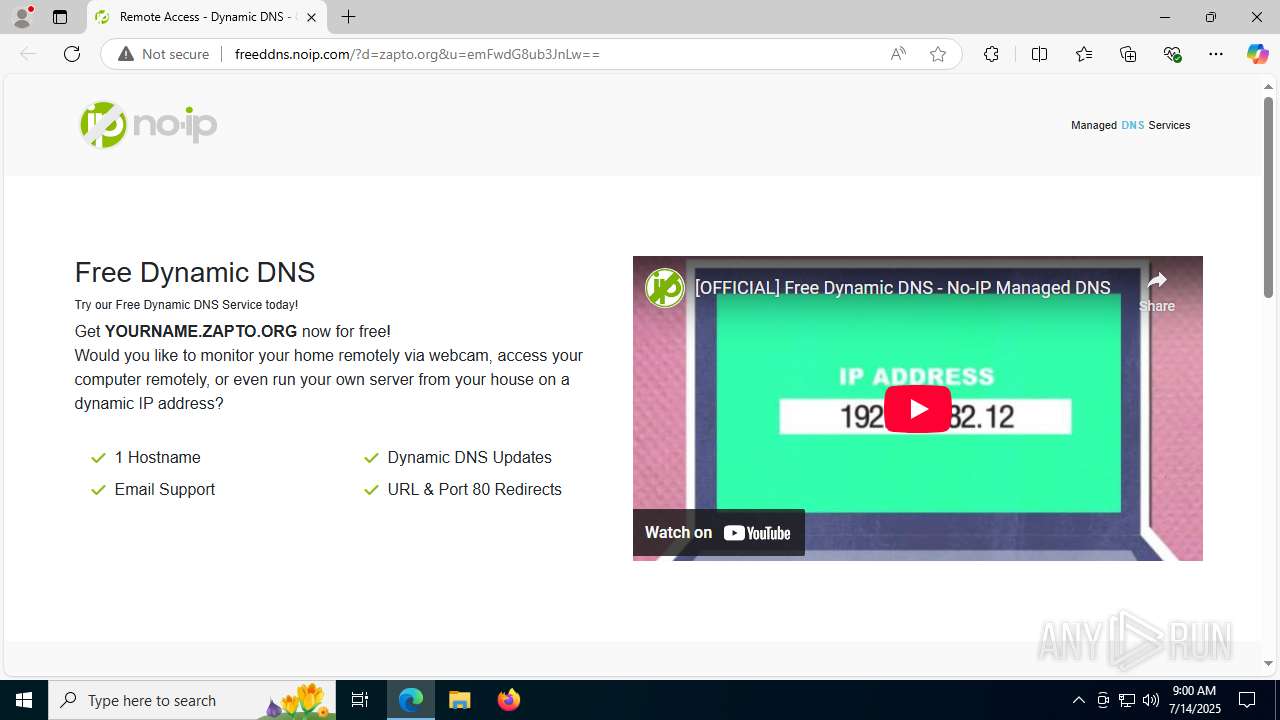Screen dimensions: 1280x720
Task: Open a new browser tab
Action: (x=348, y=17)
